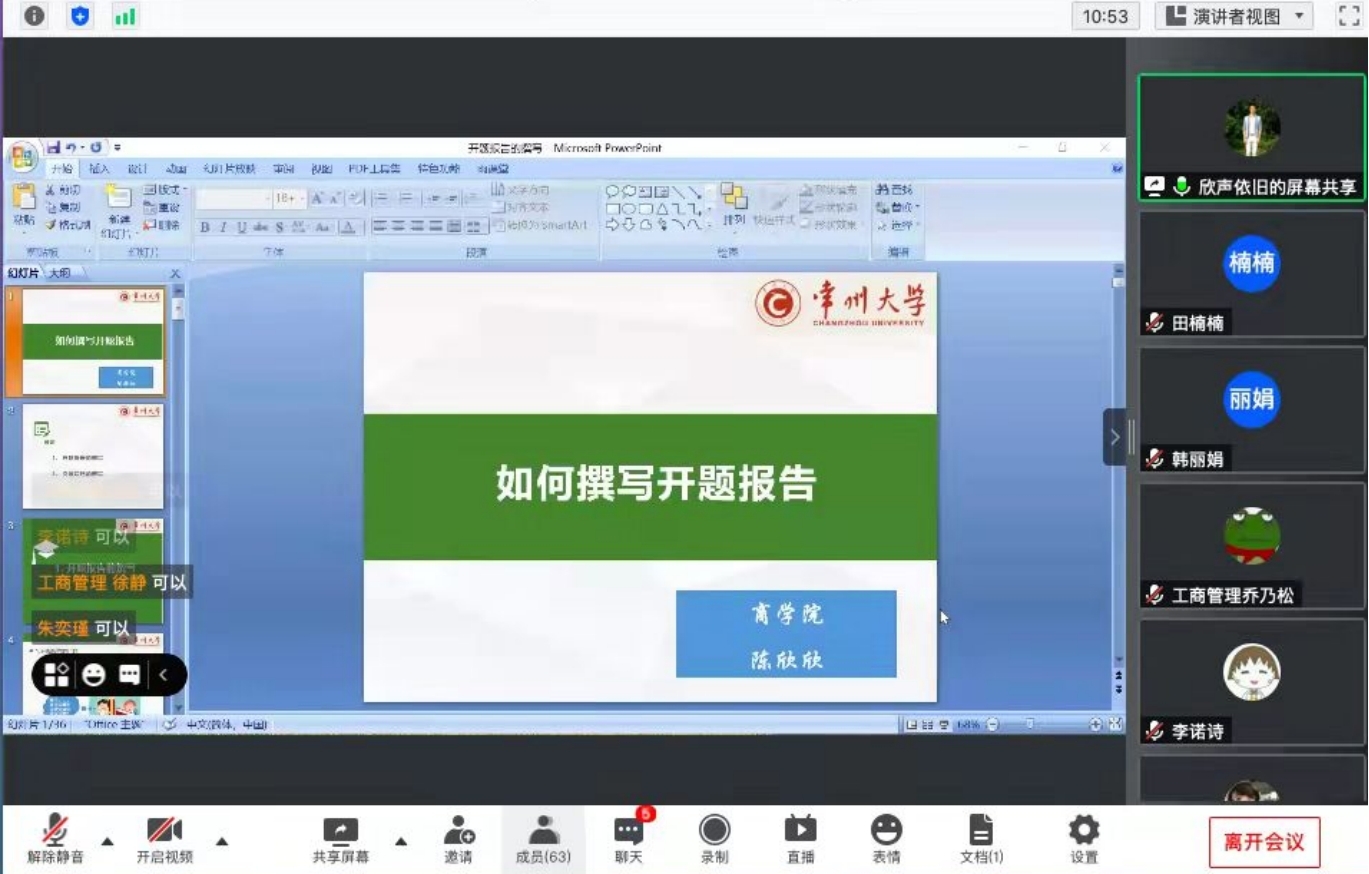Start recording the meeting
The image size is (1369, 874).
pyautogui.click(x=714, y=832)
